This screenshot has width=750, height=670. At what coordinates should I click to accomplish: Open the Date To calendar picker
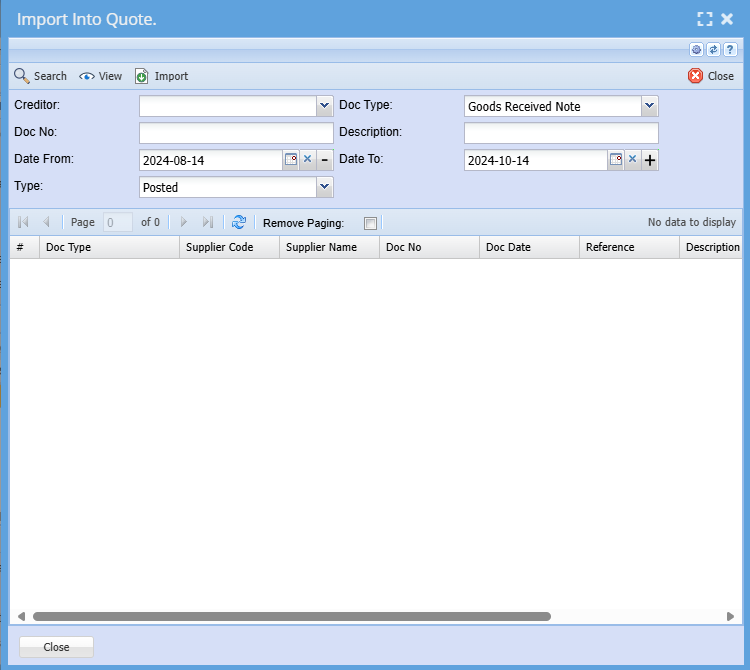(x=616, y=160)
